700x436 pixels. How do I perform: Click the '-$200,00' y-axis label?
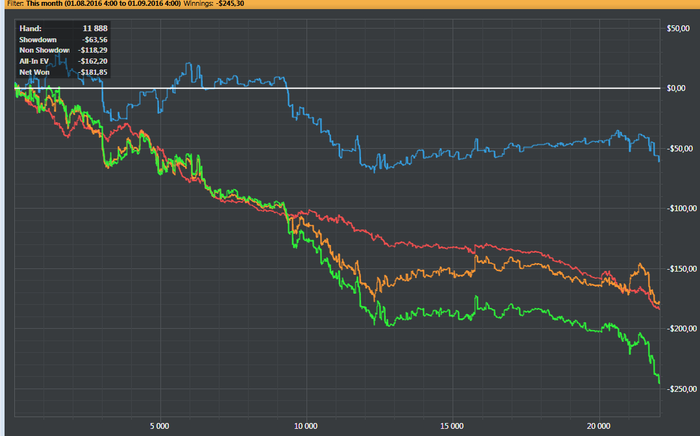682,329
